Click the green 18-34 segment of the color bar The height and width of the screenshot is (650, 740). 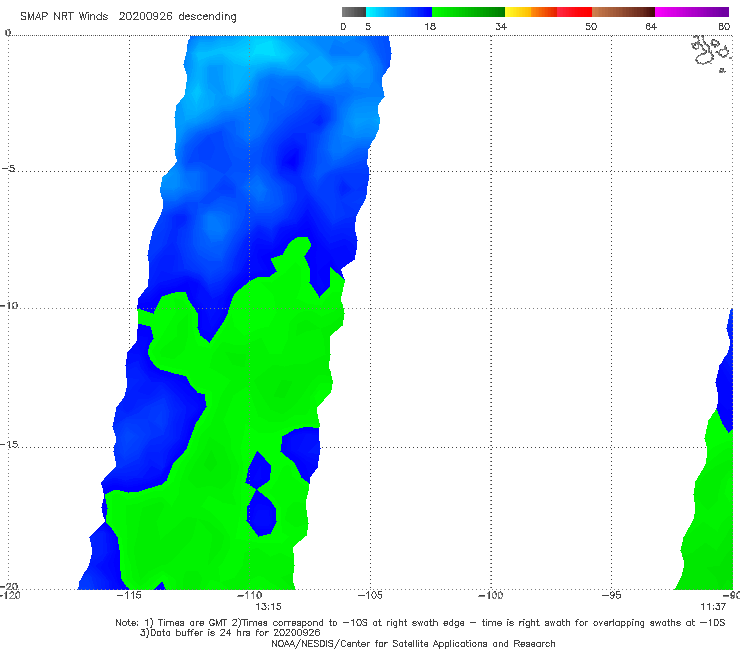468,12
